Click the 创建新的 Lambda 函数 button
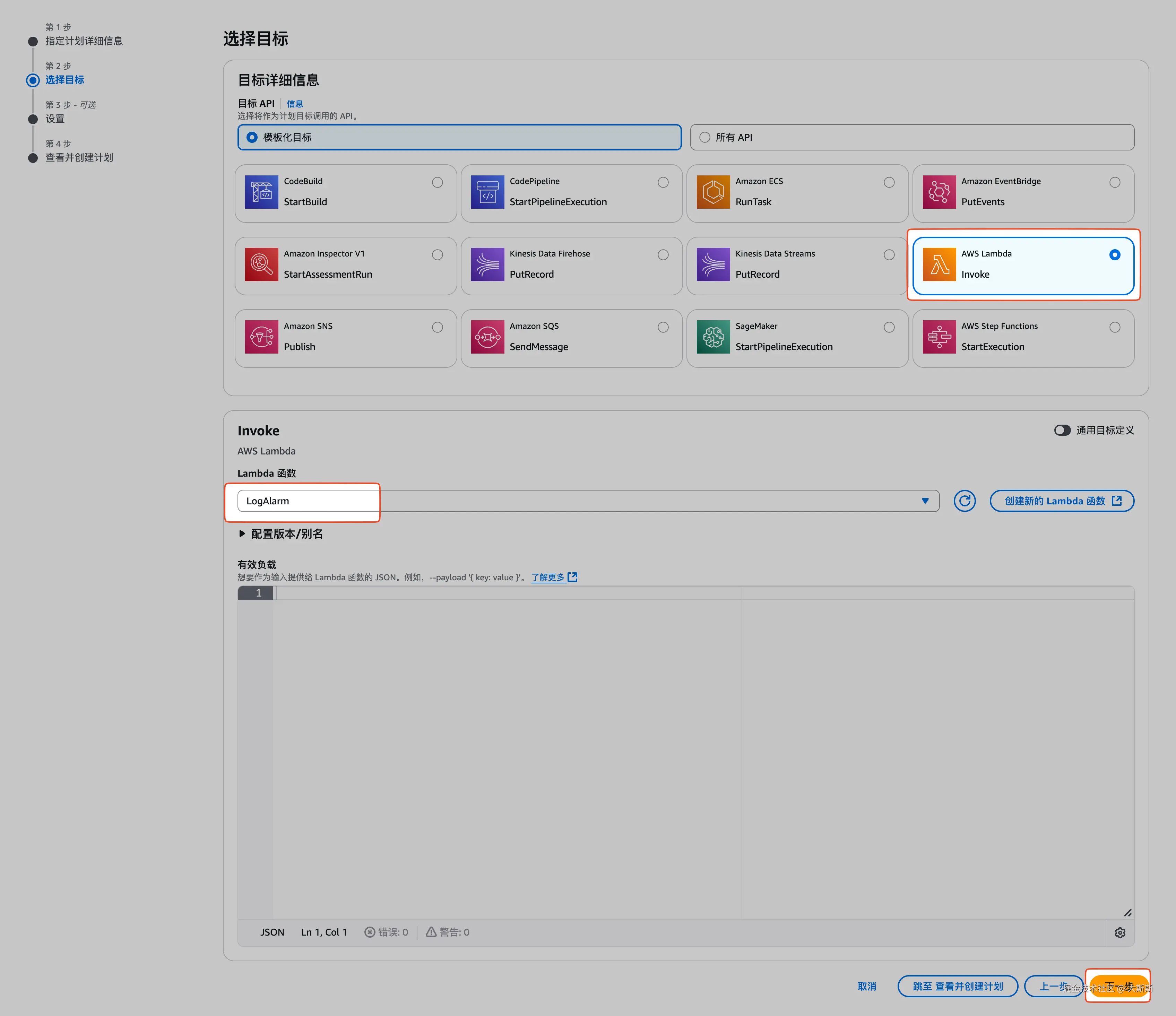1176x1016 pixels. tap(1061, 501)
